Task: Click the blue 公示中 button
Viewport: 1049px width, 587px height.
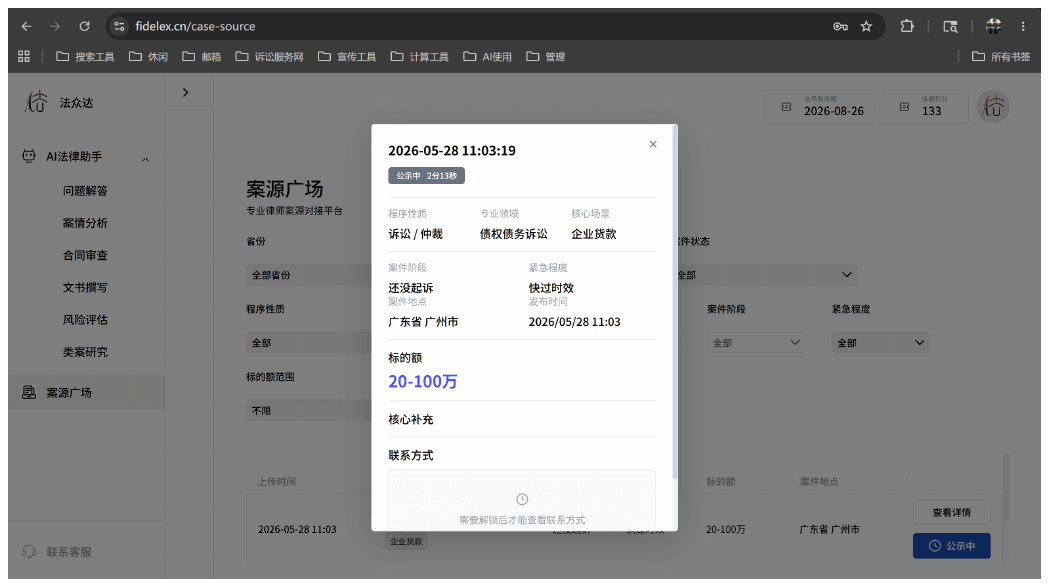Action: (951, 546)
